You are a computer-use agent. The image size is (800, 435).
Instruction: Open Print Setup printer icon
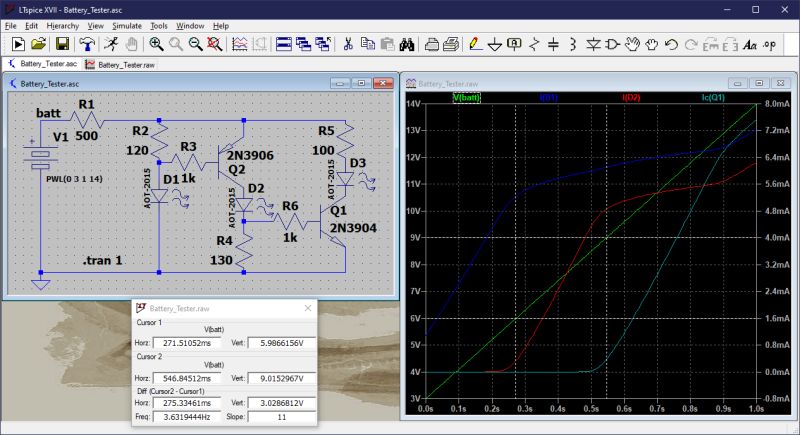click(432, 44)
